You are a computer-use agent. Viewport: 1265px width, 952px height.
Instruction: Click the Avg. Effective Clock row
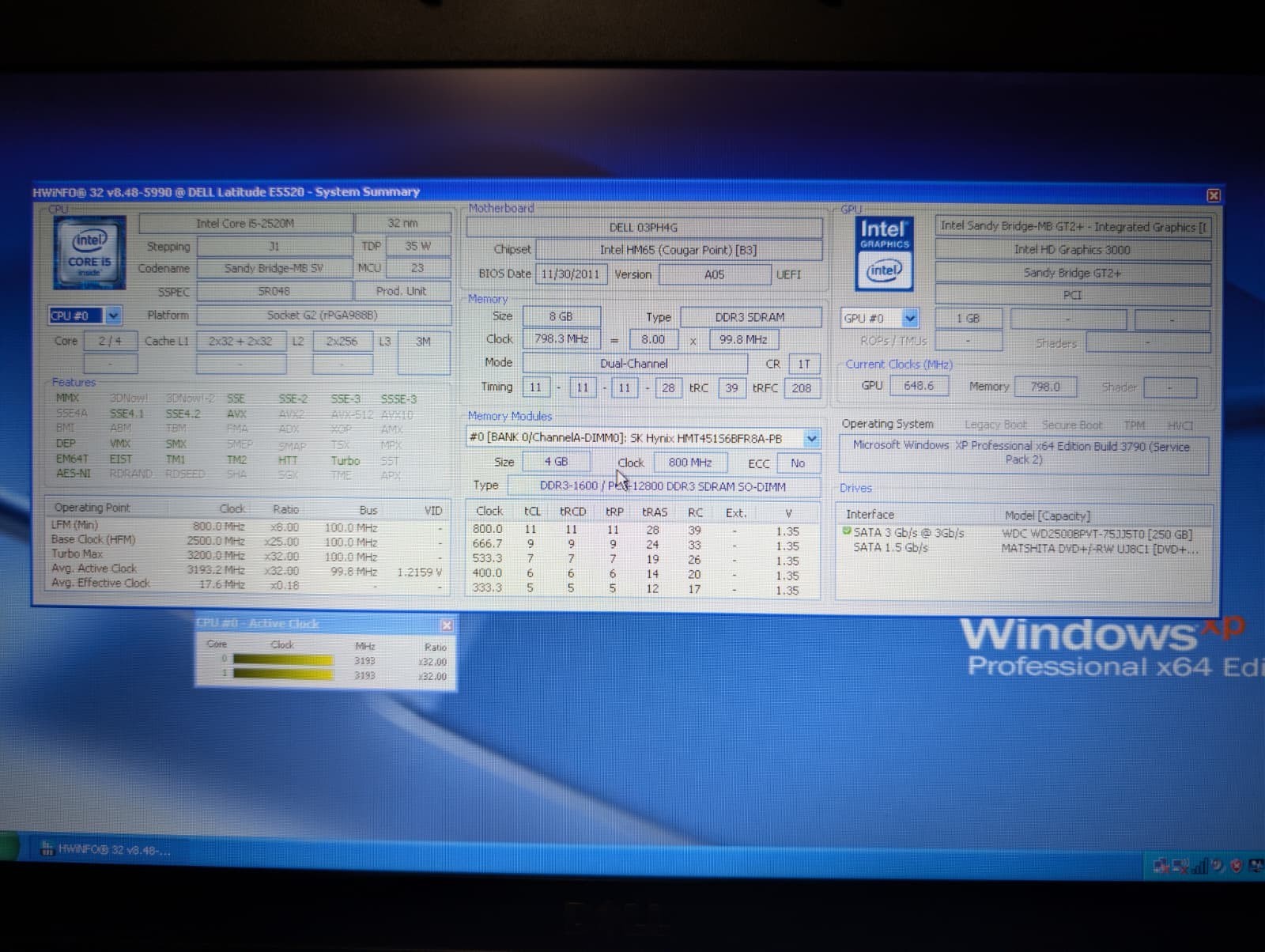tap(247, 584)
